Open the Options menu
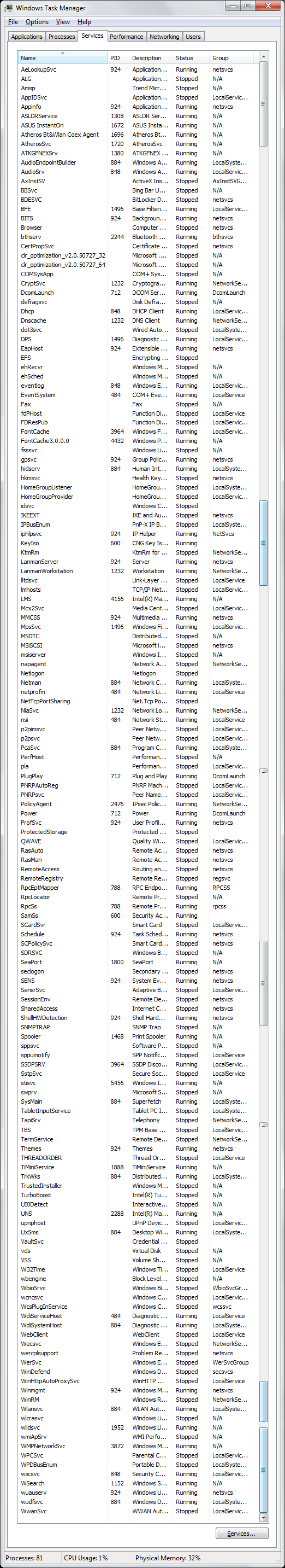 point(37,22)
